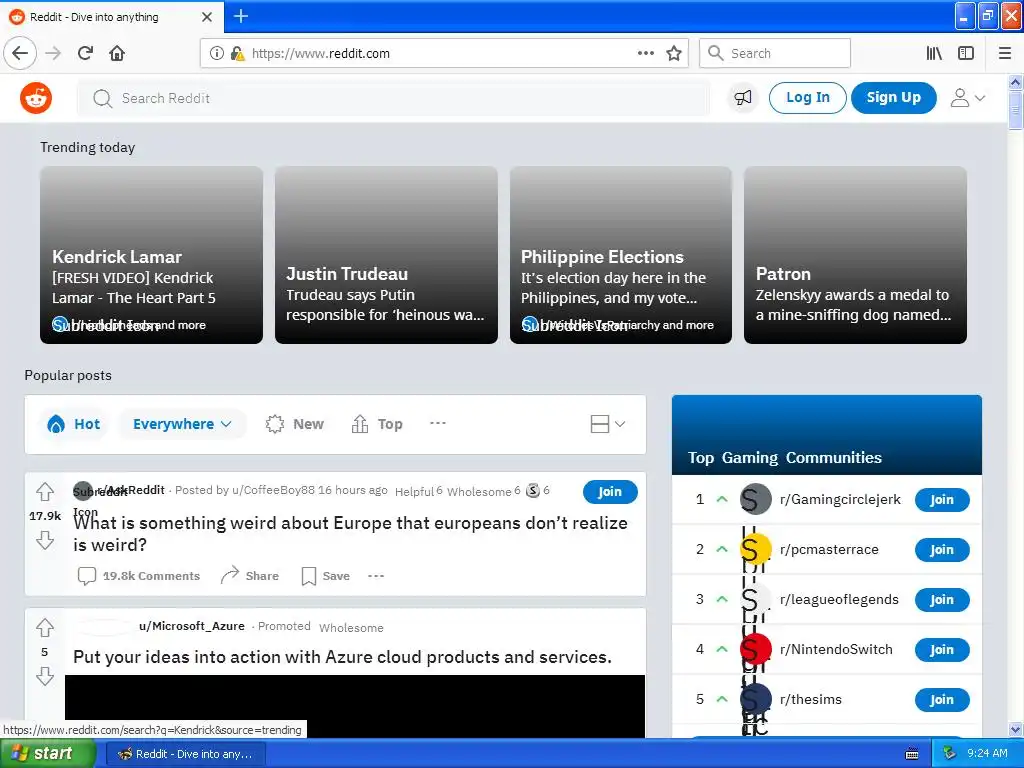Open the browser home icon
The height and width of the screenshot is (768, 1024).
117,53
